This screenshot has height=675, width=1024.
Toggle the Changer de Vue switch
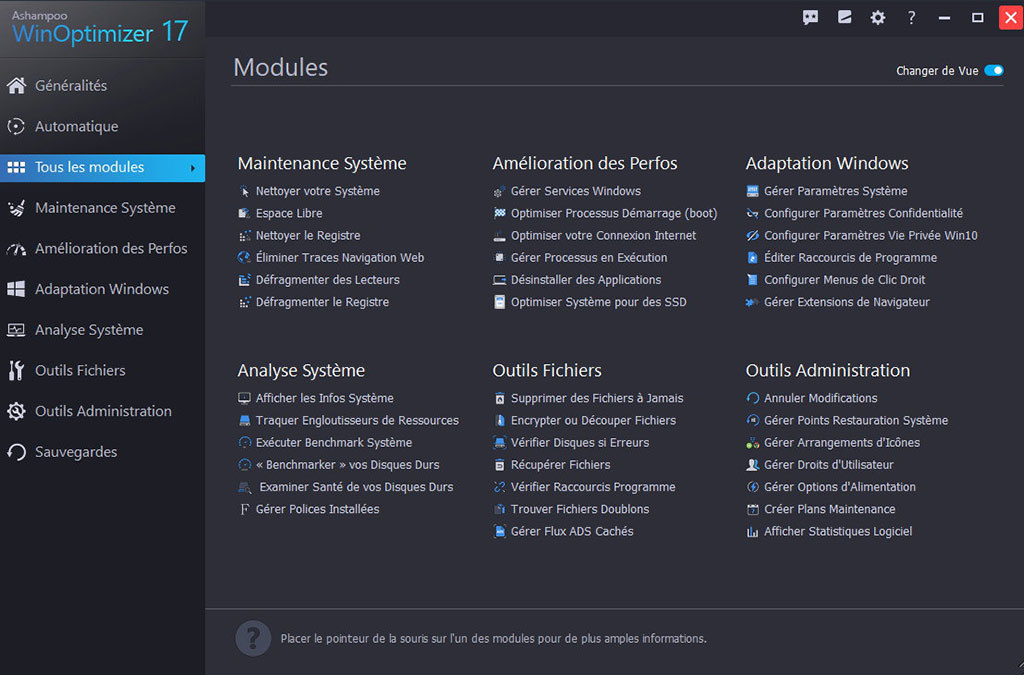(993, 71)
